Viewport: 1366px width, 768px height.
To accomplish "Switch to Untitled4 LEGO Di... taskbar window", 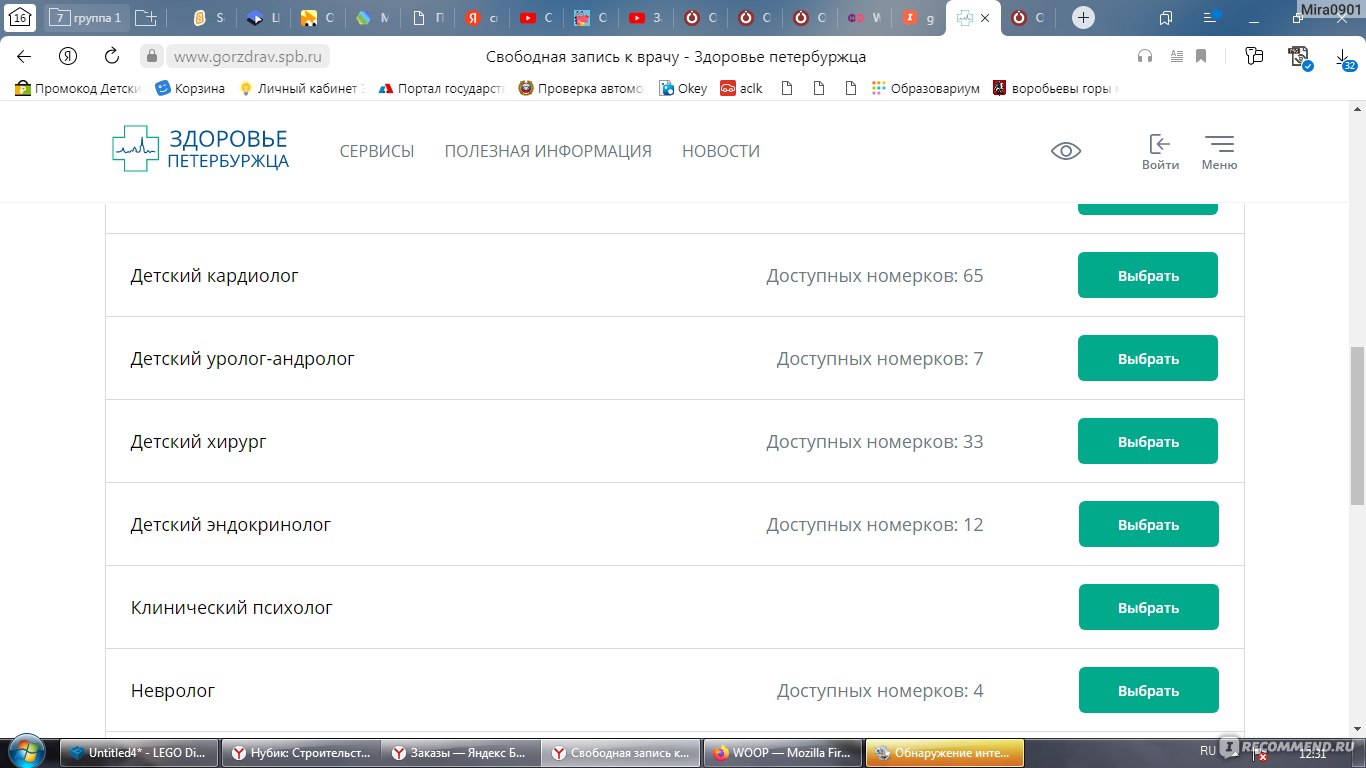I will click(x=140, y=753).
